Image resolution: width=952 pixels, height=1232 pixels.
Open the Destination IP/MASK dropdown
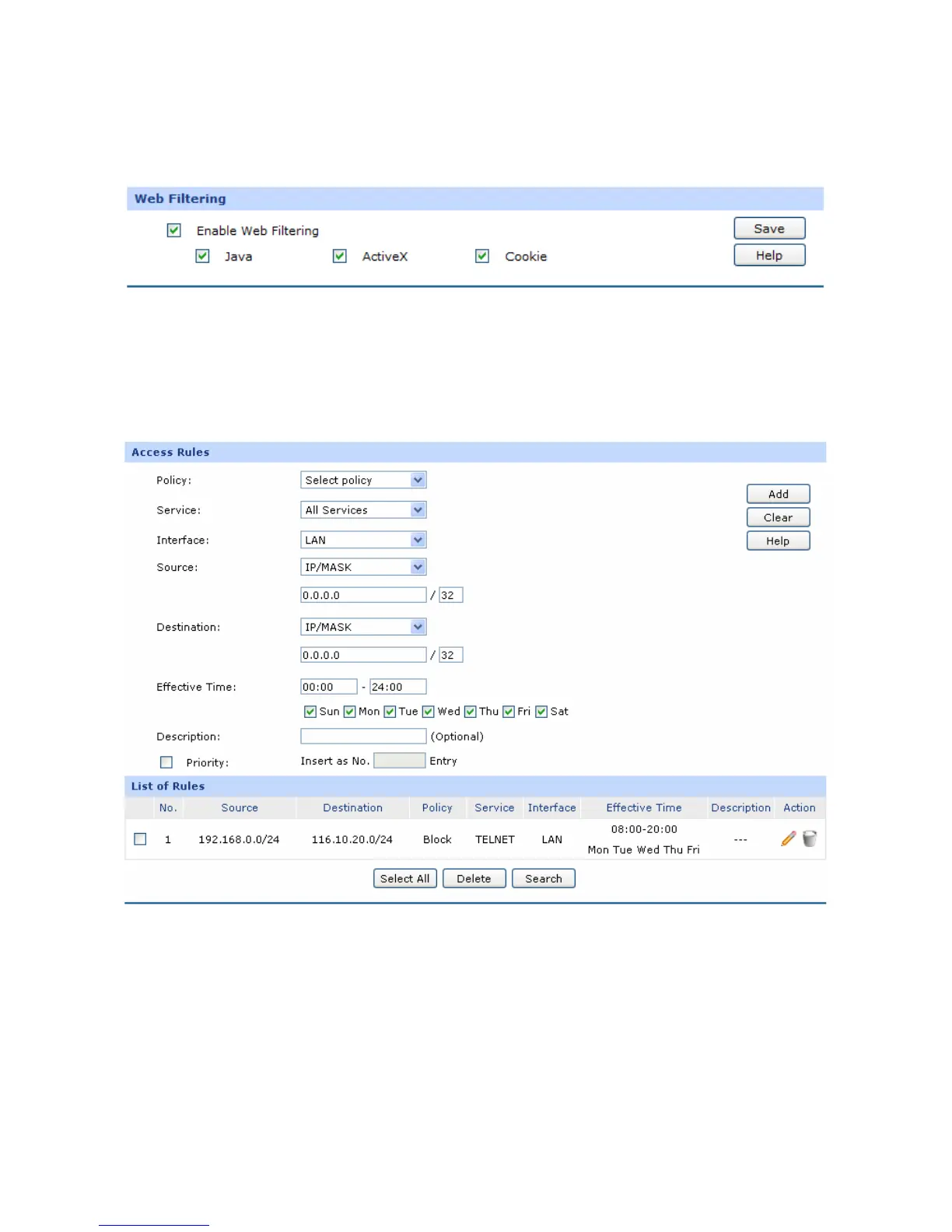363,627
